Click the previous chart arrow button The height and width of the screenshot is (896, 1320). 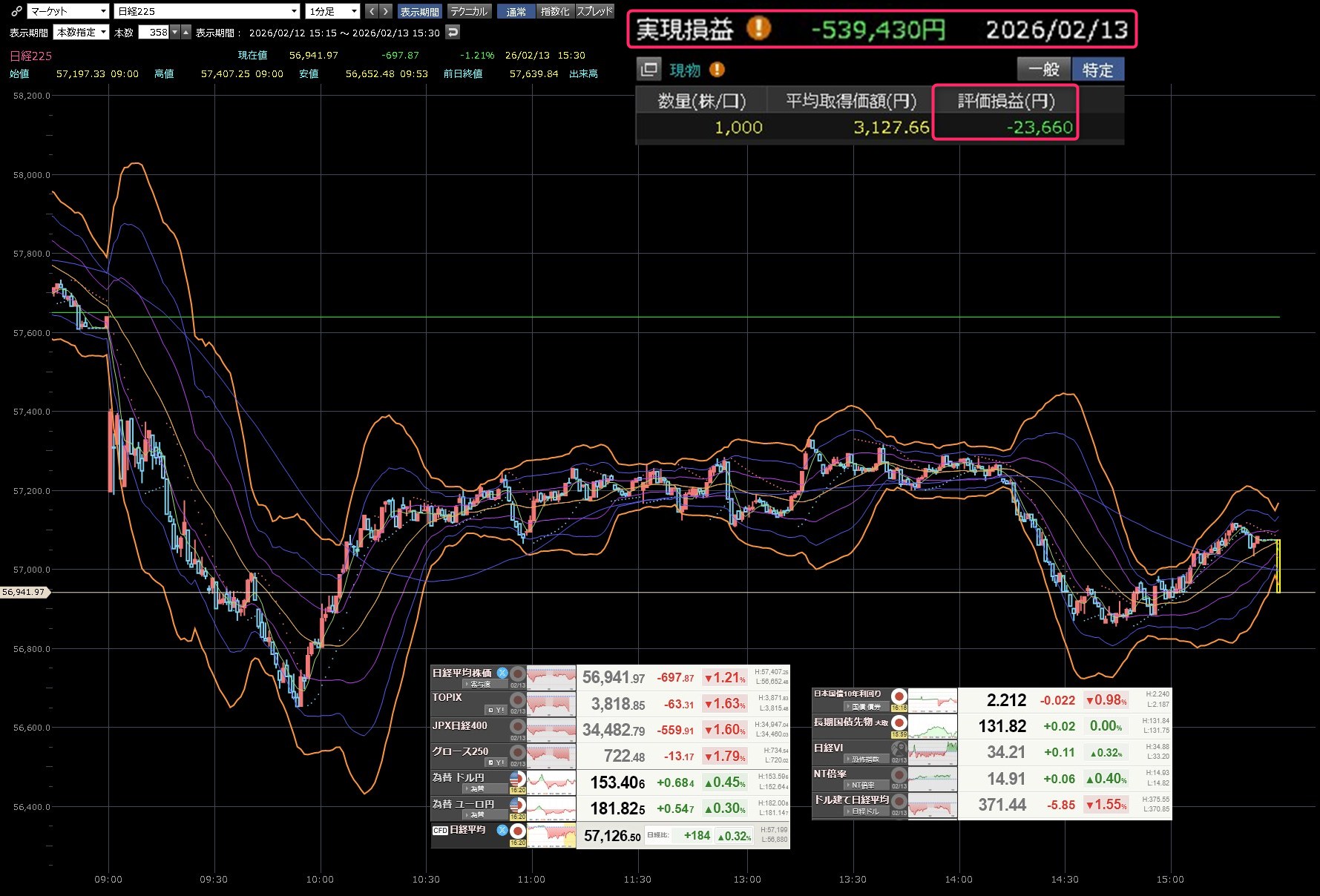[372, 11]
